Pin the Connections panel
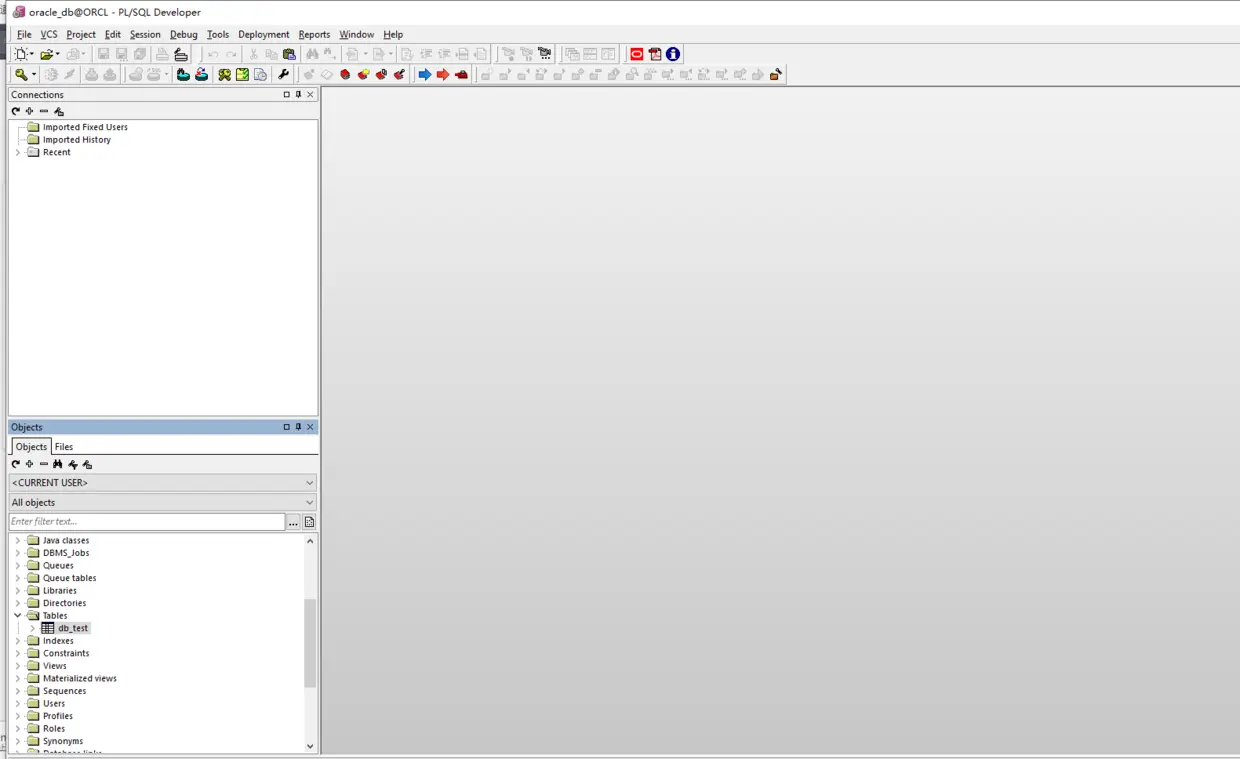The image size is (1240, 759). point(298,94)
